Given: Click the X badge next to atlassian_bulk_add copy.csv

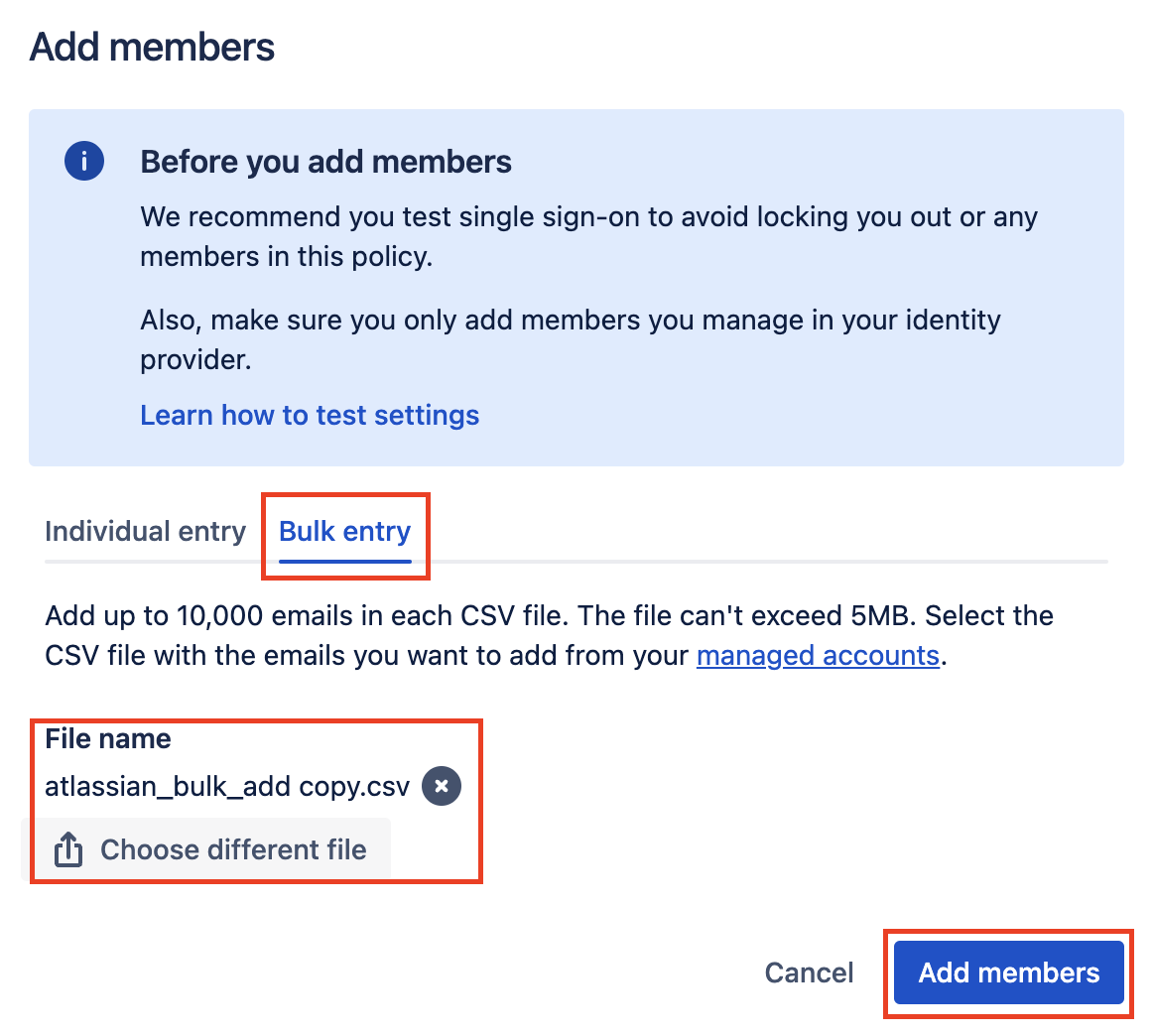Looking at the screenshot, I should (x=441, y=785).
